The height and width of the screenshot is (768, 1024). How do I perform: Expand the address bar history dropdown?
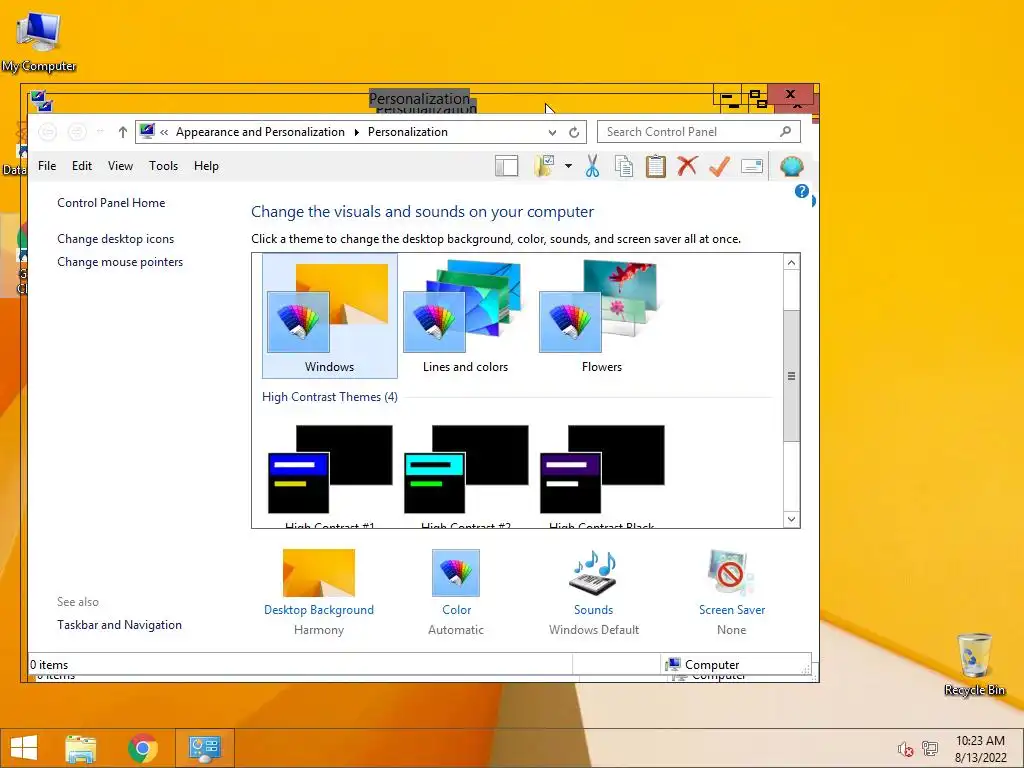click(552, 132)
